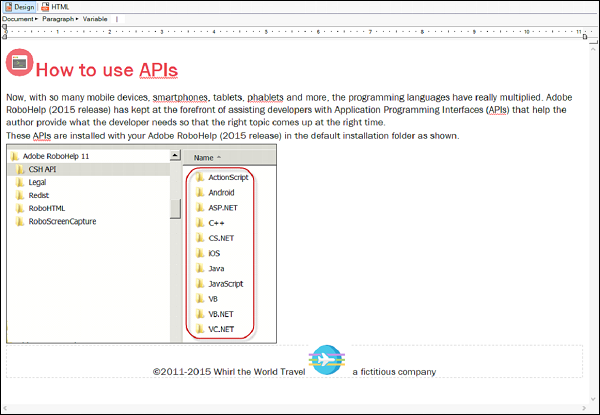The width and height of the screenshot is (600, 415).
Task: Click the VC.NET folder icon
Action: click(x=198, y=329)
